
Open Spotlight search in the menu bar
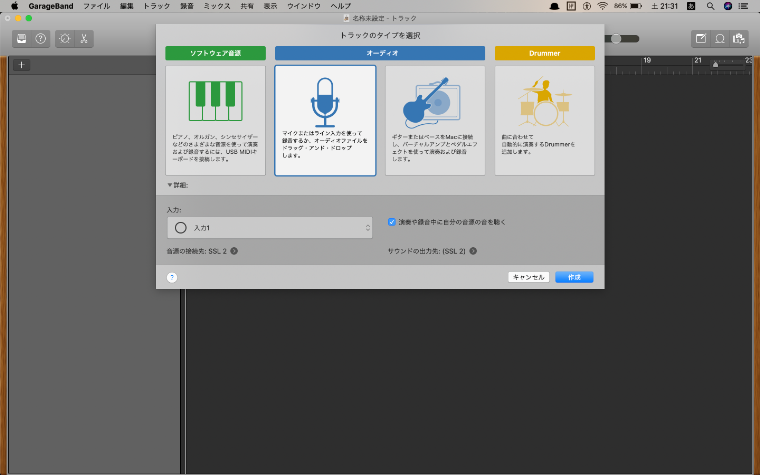(710, 6)
